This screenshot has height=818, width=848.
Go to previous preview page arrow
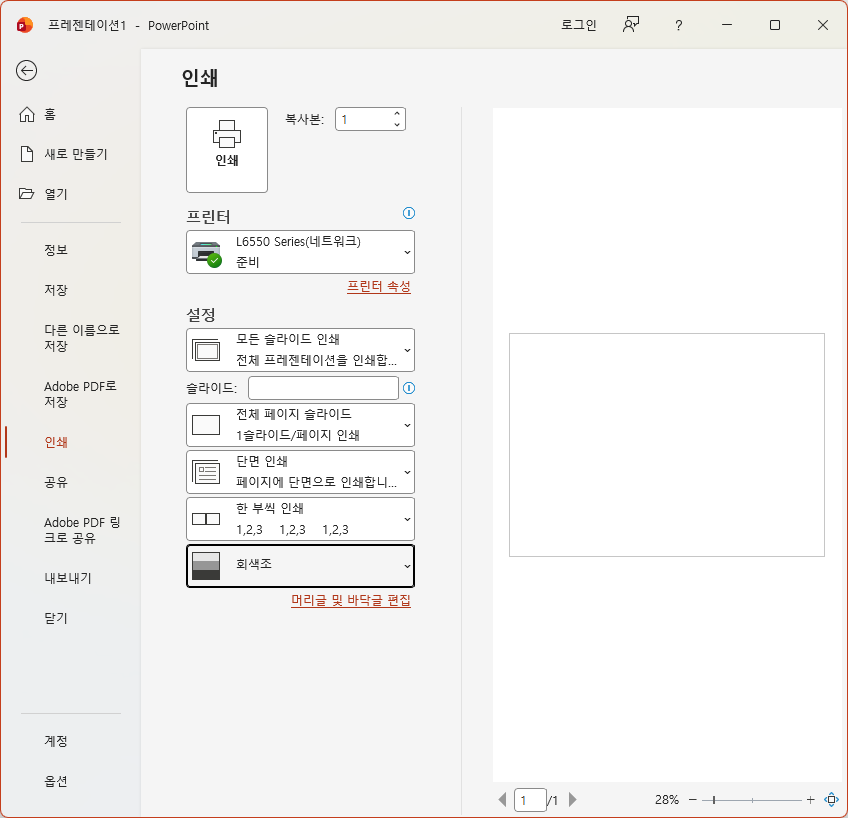click(x=502, y=800)
